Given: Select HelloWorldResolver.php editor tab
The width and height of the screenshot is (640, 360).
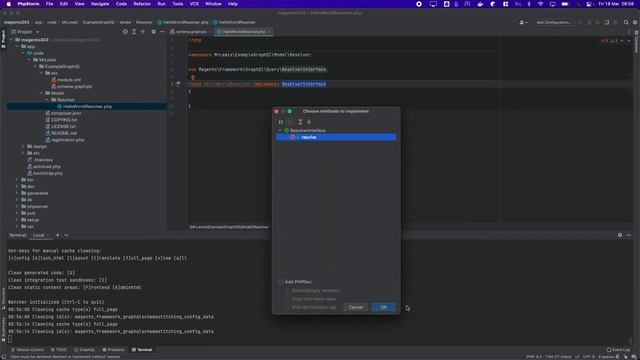Looking at the screenshot, I should pyautogui.click(x=243, y=32).
